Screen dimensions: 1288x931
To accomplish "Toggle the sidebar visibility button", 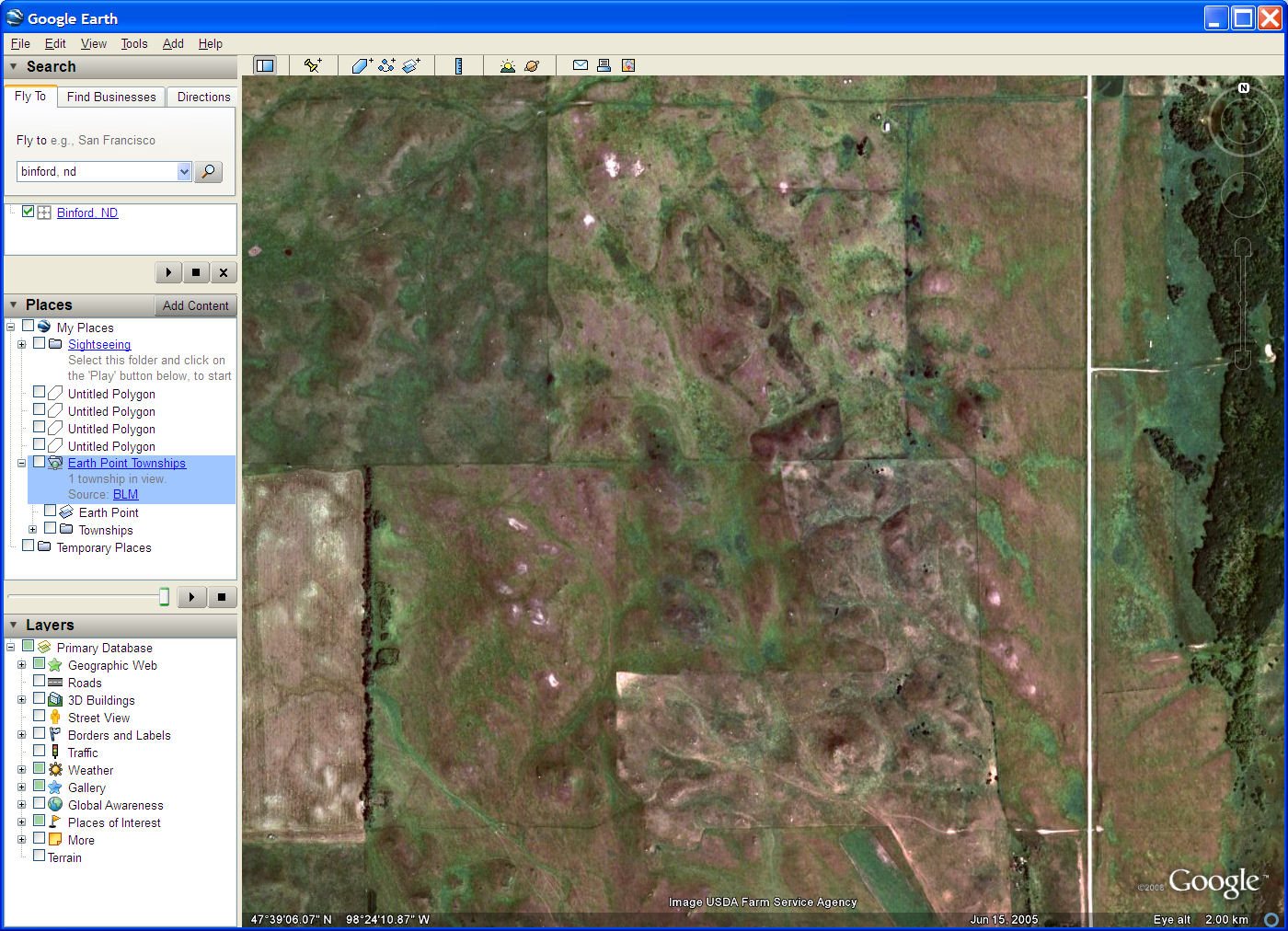I will (265, 65).
